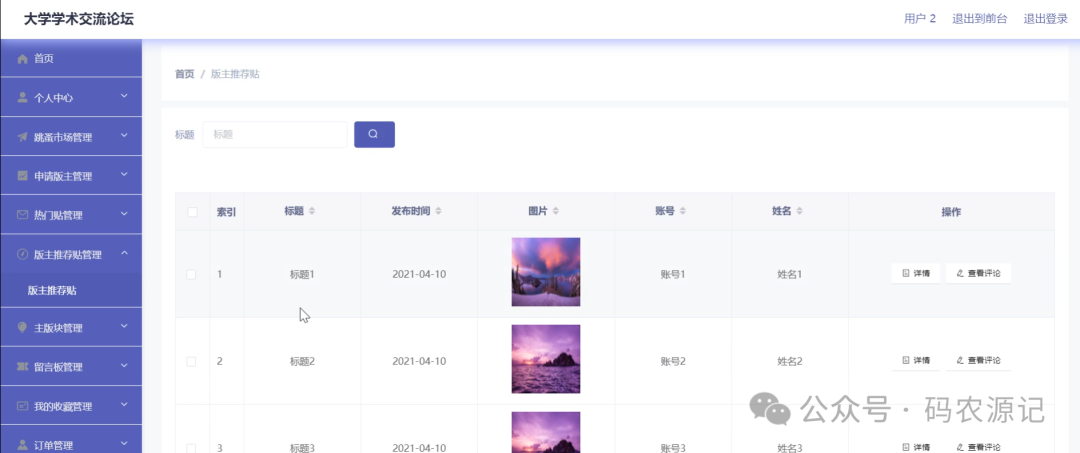Select all rows with header checkbox
The image size is (1080, 453).
192,212
